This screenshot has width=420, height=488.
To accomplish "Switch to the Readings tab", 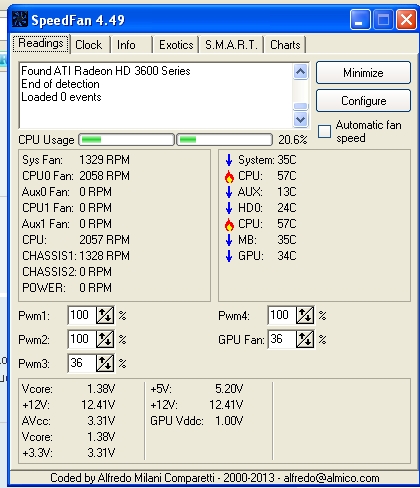I will click(x=41, y=44).
